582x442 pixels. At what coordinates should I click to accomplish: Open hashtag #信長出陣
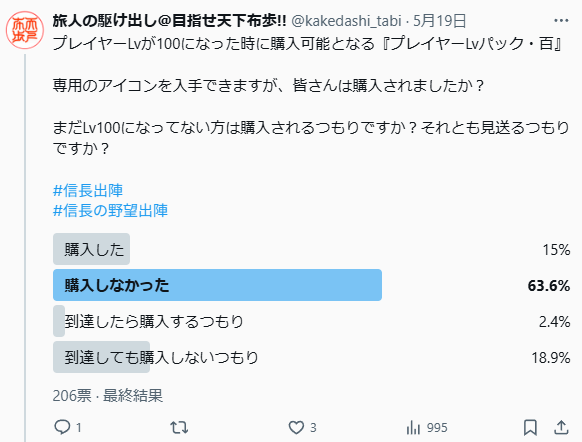88,190
